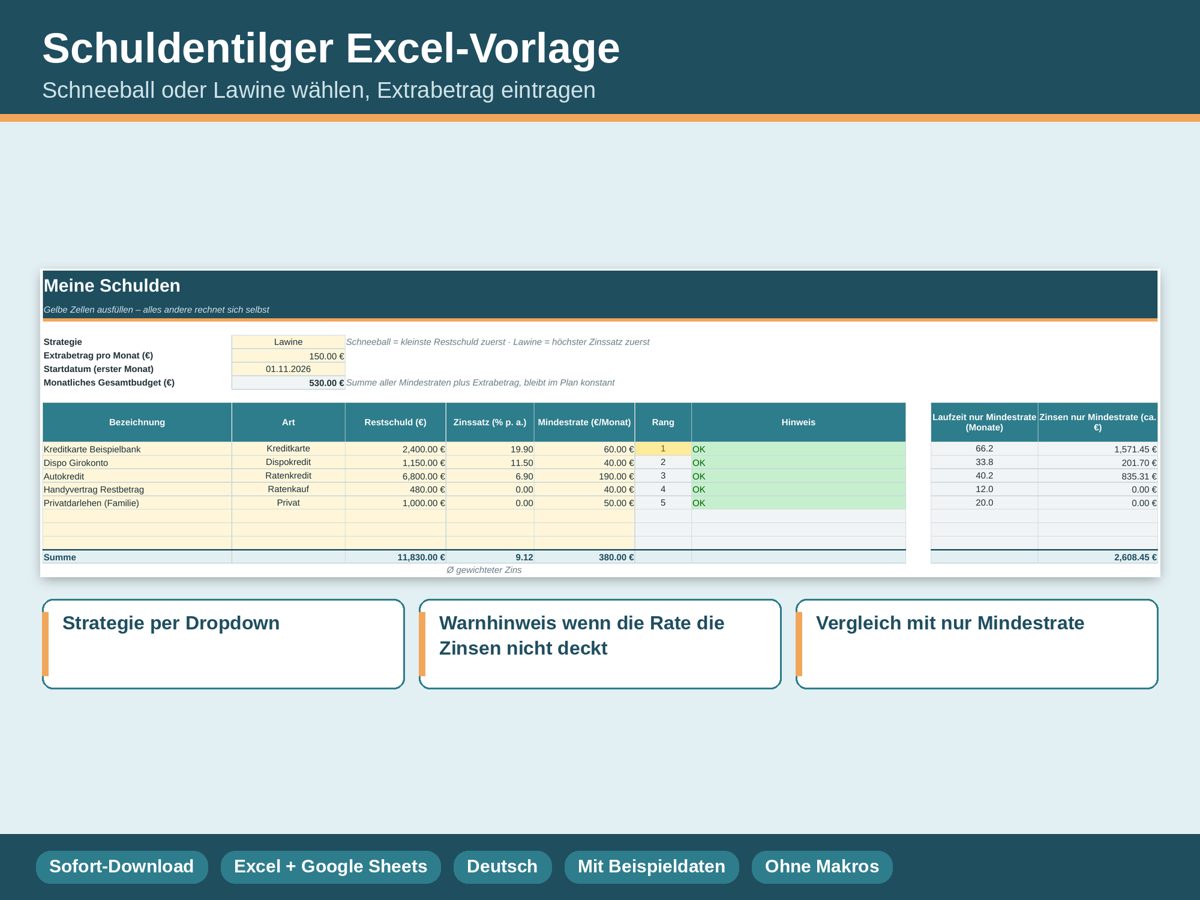Select the Strategie dropdown cell showing Lawine
The image size is (1200, 900).
click(x=288, y=342)
